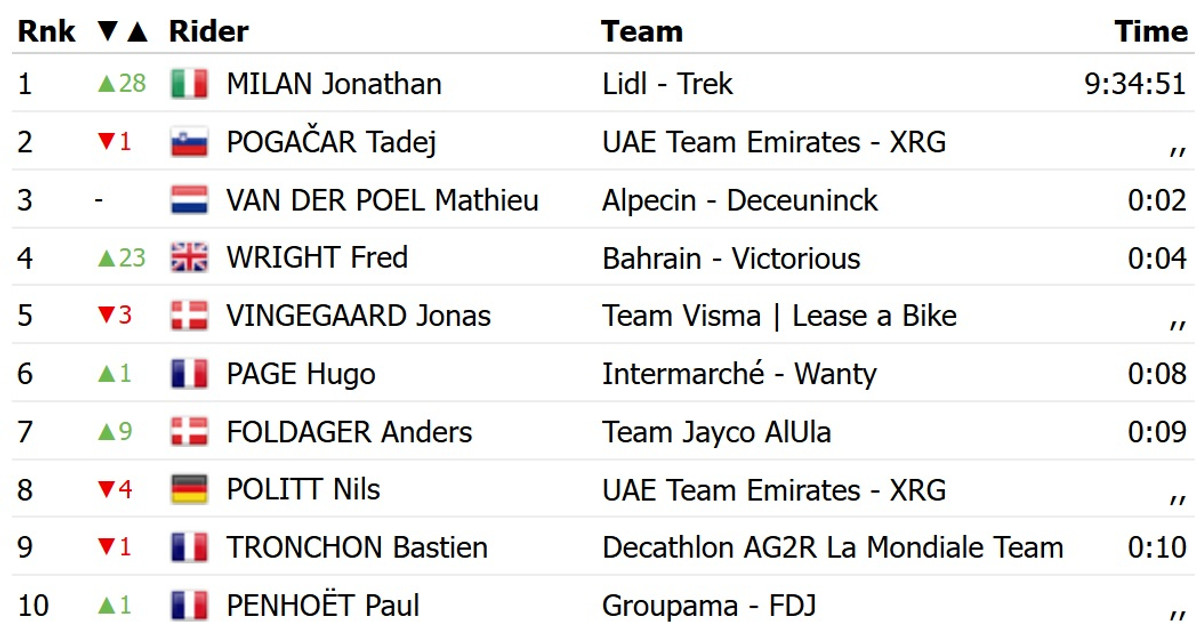This screenshot has height=629, width=1200.
Task: Click the green up 28 rank change indicator
Action: (121, 84)
